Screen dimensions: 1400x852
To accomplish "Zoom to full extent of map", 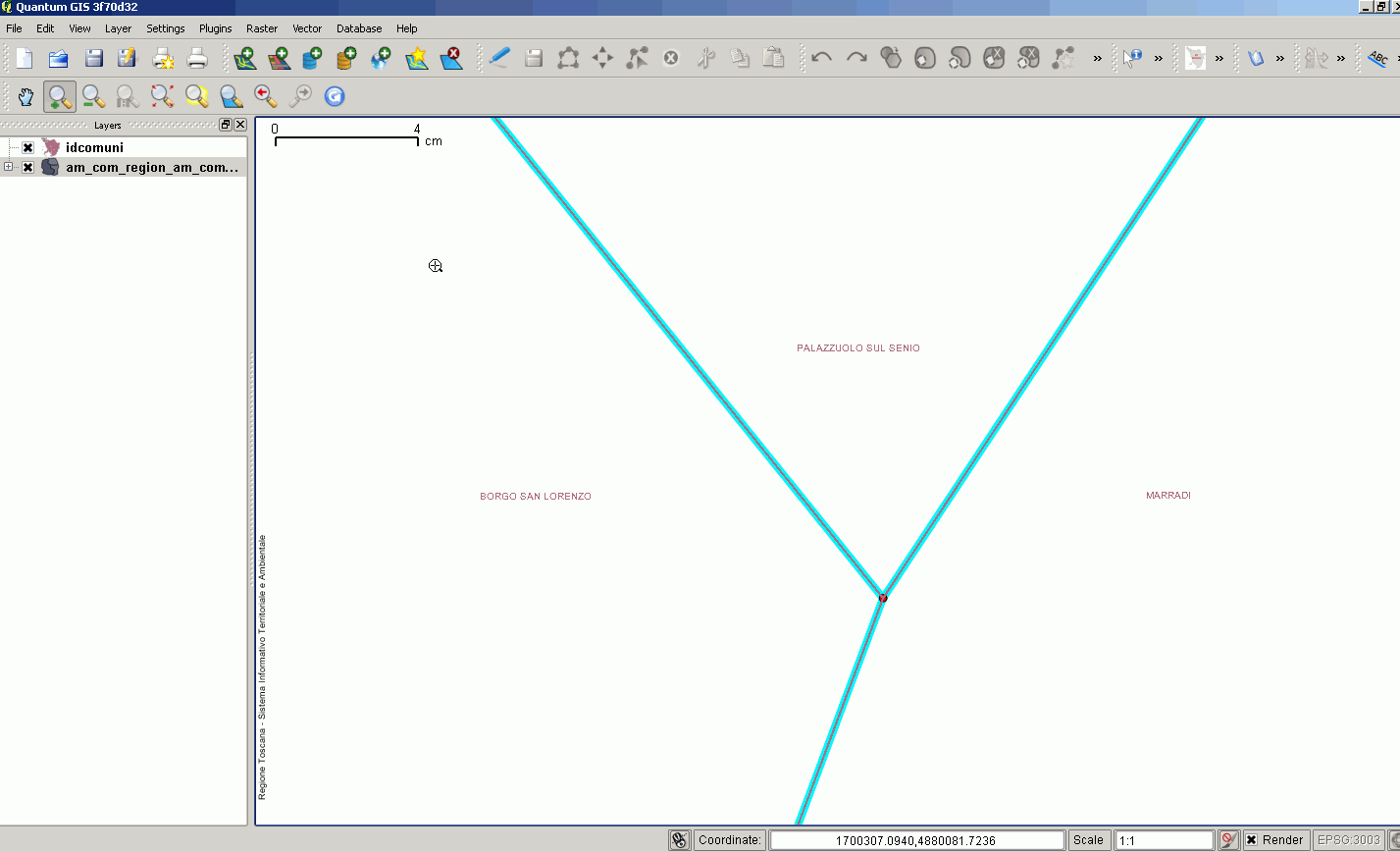I will point(162,96).
